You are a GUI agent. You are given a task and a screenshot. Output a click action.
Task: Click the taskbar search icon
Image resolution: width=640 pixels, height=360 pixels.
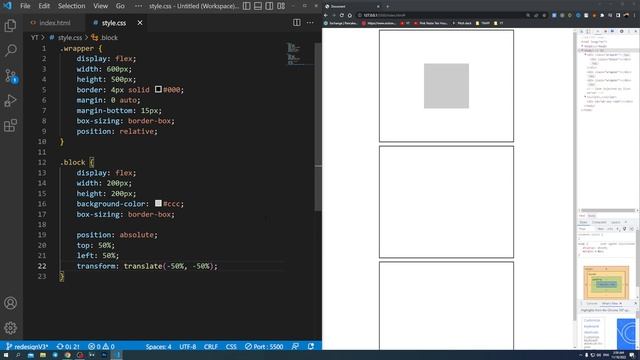tap(18, 355)
